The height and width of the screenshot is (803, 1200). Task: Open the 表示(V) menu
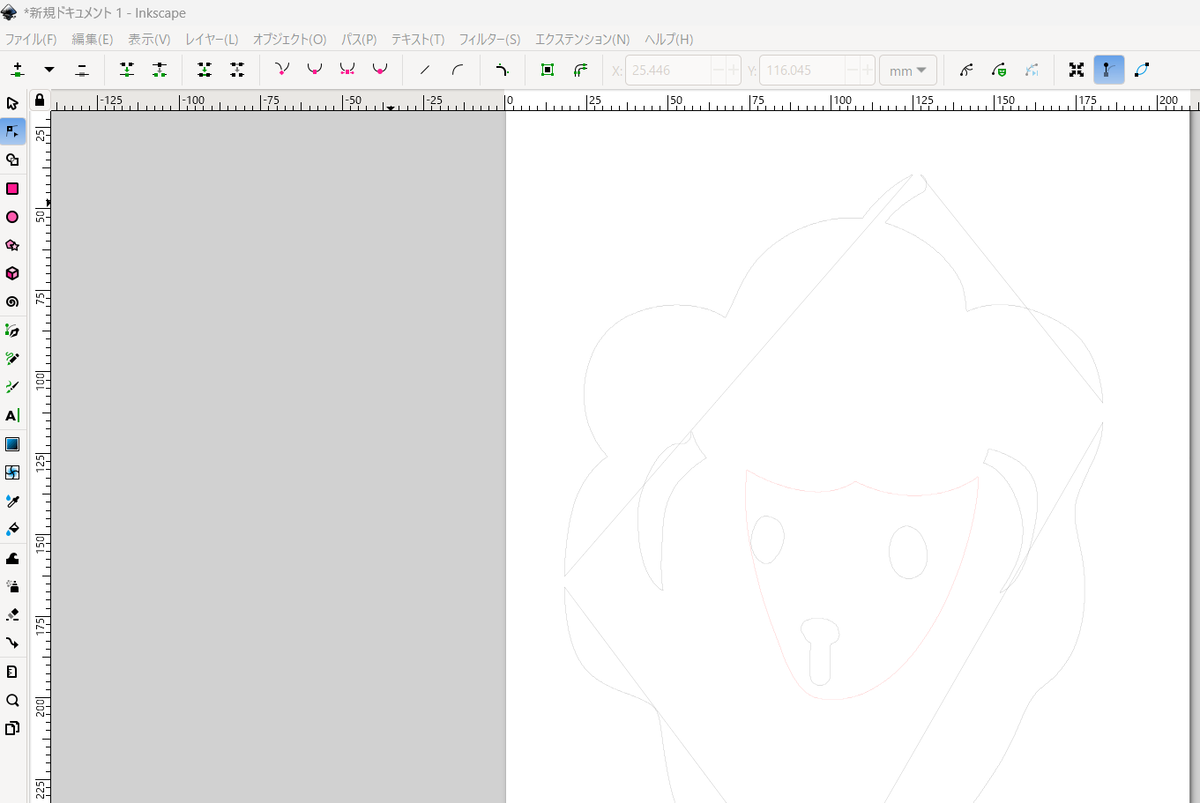coord(149,39)
